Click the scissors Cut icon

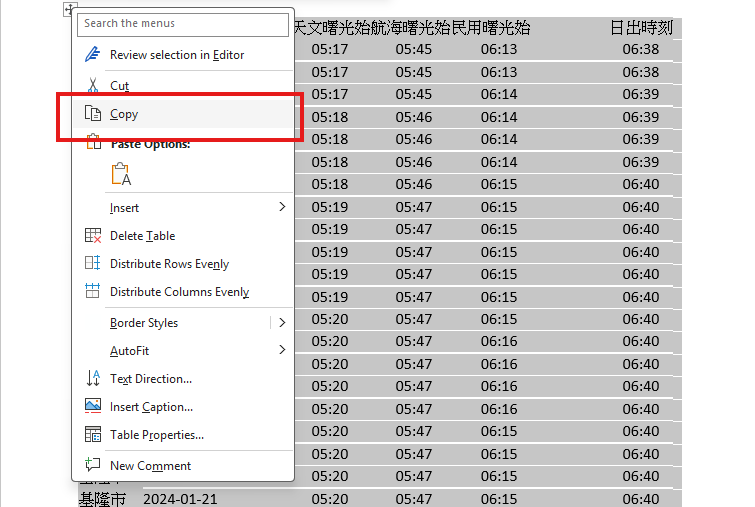coord(93,86)
